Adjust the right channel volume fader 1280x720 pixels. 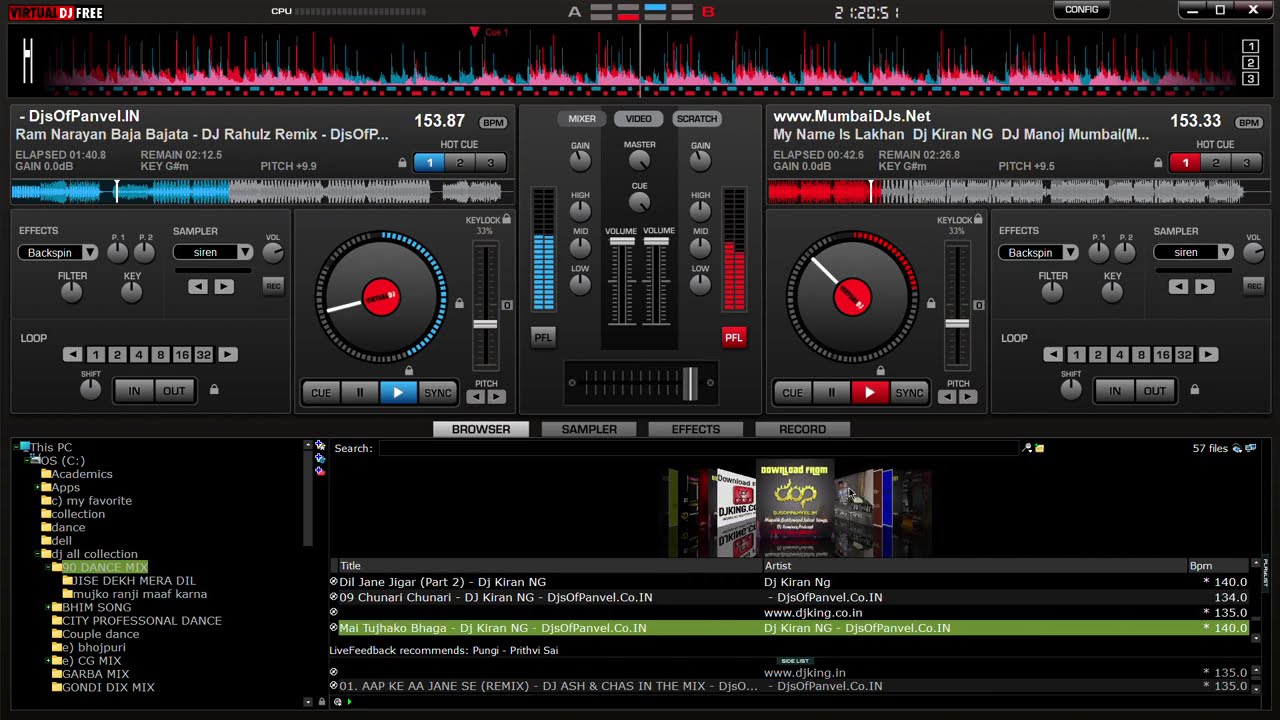point(656,241)
